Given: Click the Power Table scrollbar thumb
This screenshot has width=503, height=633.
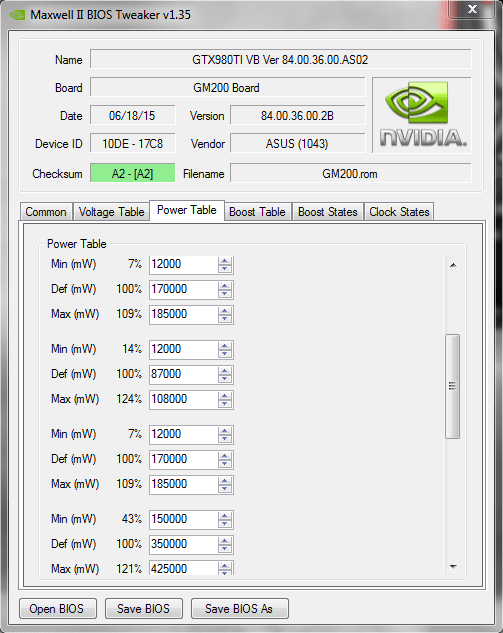Looking at the screenshot, I should pyautogui.click(x=453, y=386).
